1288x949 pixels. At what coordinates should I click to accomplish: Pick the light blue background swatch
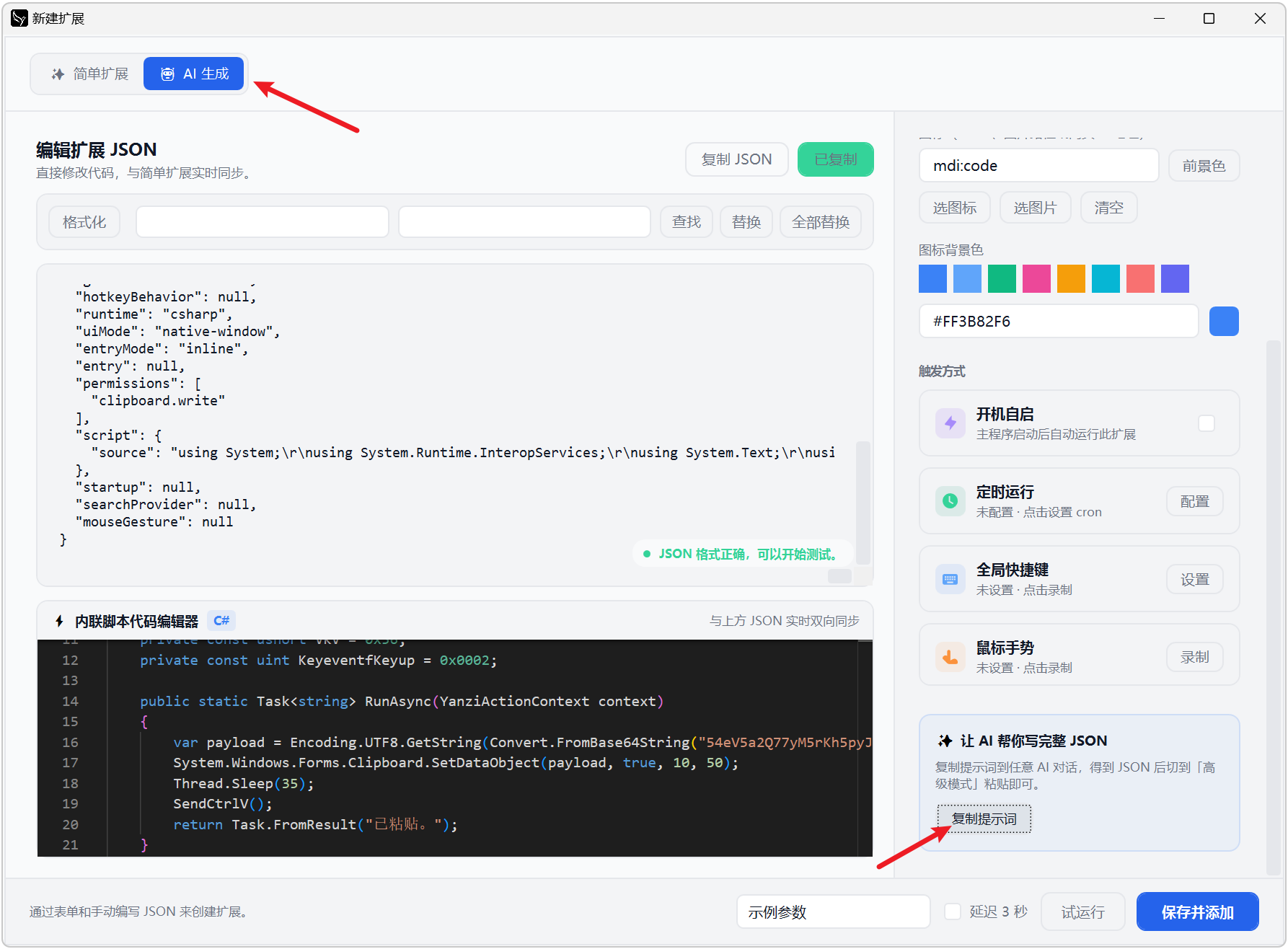tap(967, 278)
